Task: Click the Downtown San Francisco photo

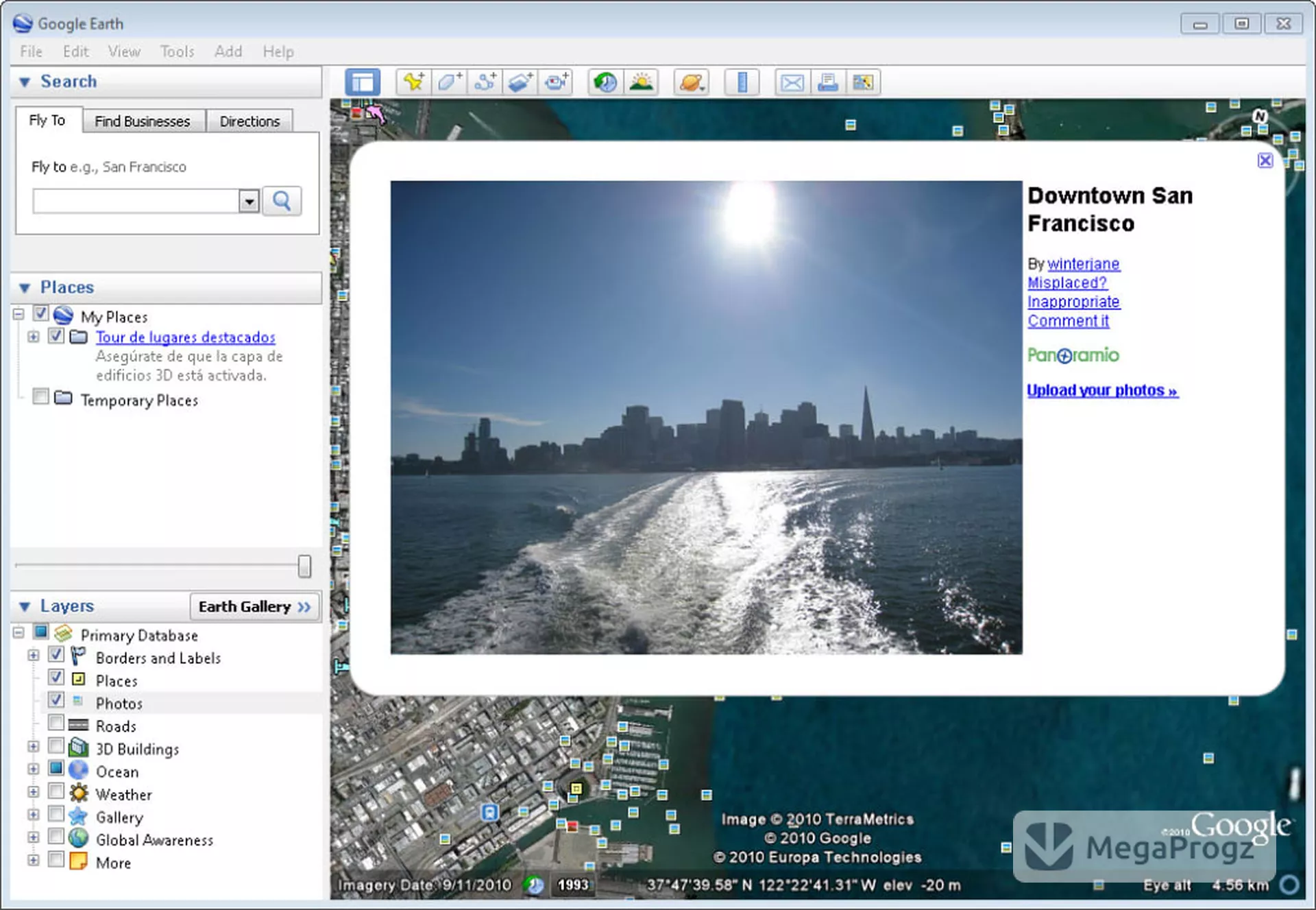Action: click(706, 418)
